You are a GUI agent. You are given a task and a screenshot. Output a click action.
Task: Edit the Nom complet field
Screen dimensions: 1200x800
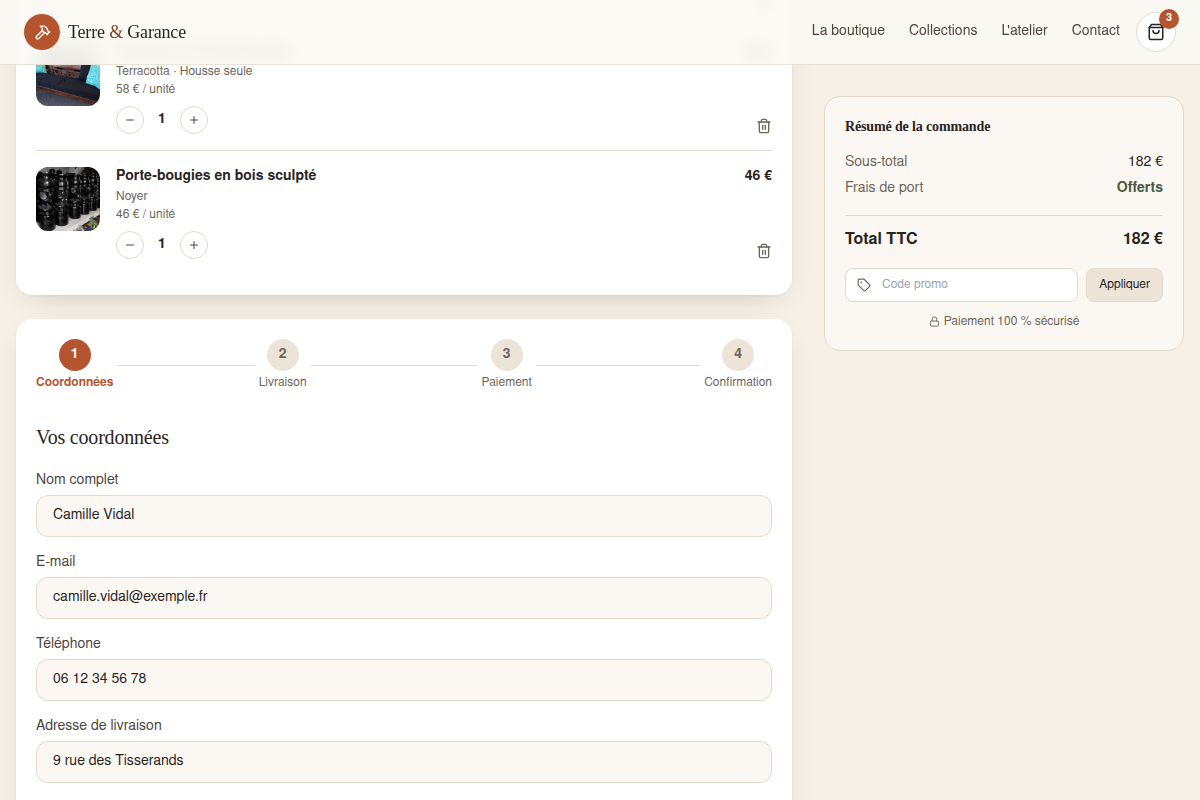[404, 516]
